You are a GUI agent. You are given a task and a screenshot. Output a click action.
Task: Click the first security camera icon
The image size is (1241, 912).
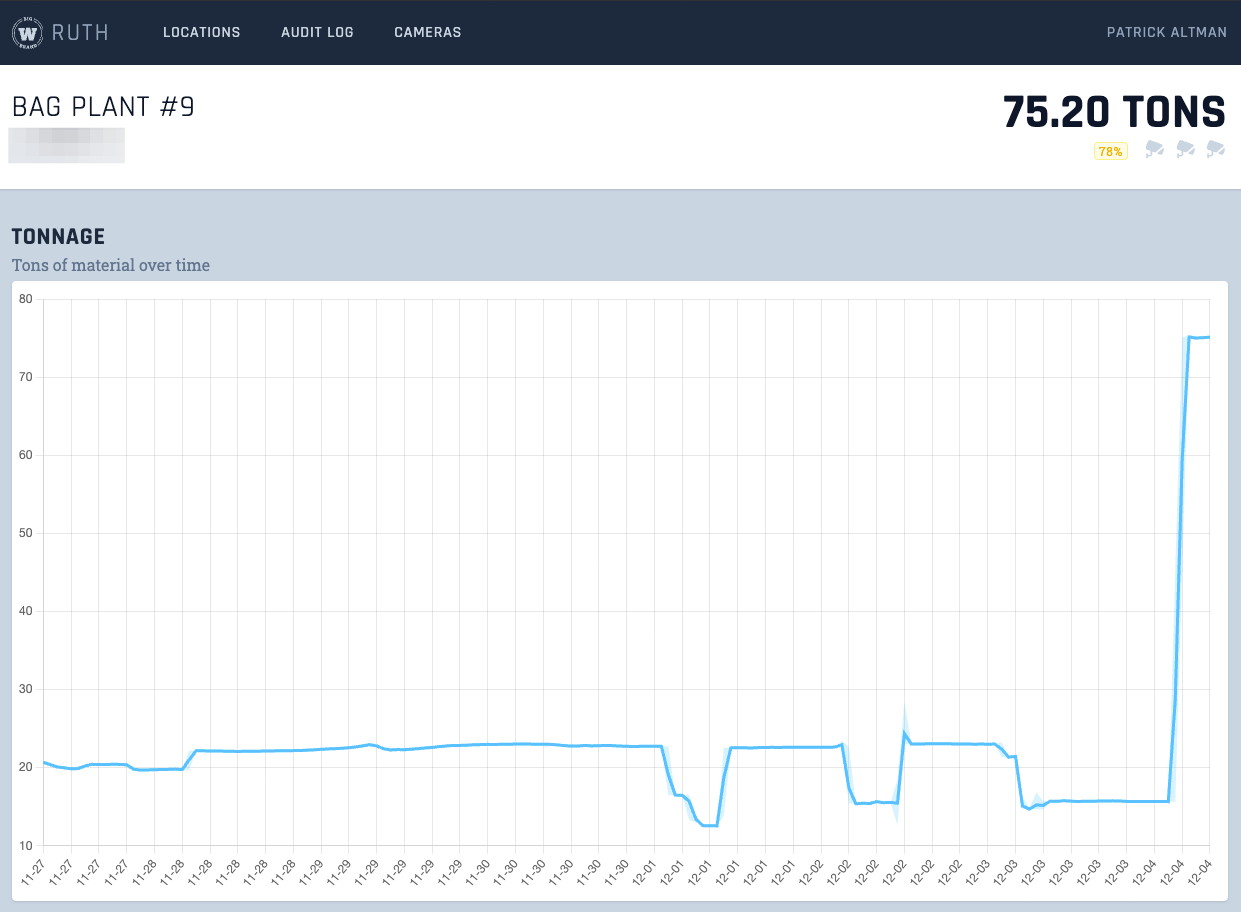tap(1154, 150)
